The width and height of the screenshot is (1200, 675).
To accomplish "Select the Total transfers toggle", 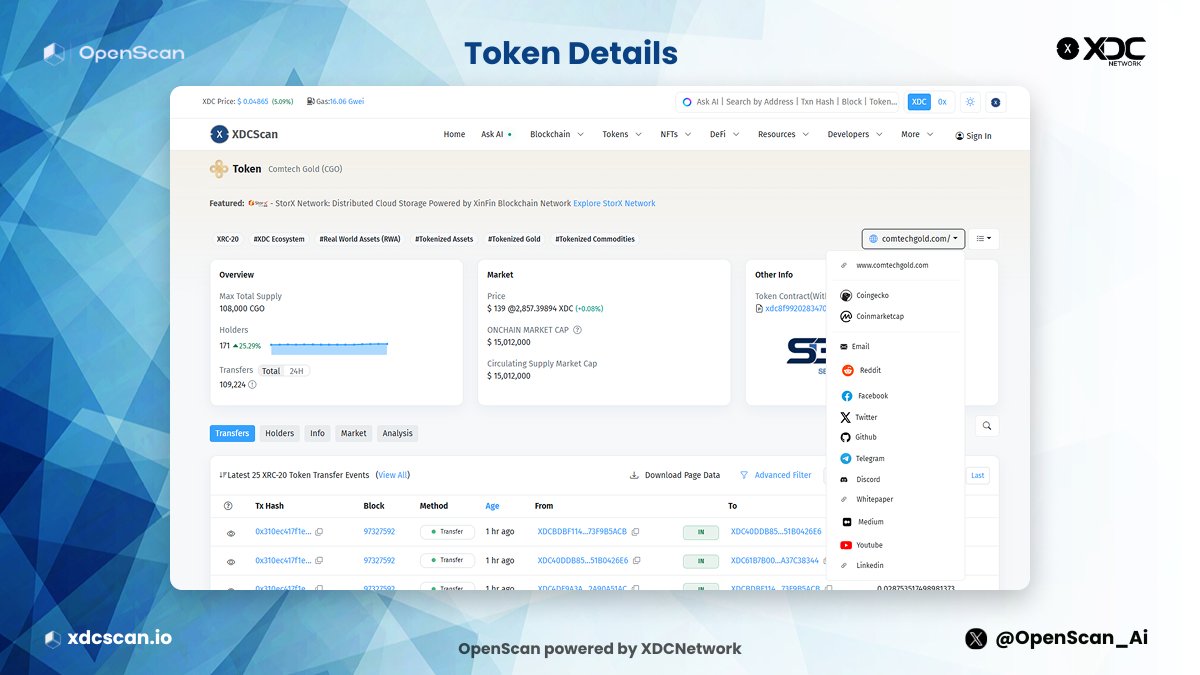I will 271,371.
